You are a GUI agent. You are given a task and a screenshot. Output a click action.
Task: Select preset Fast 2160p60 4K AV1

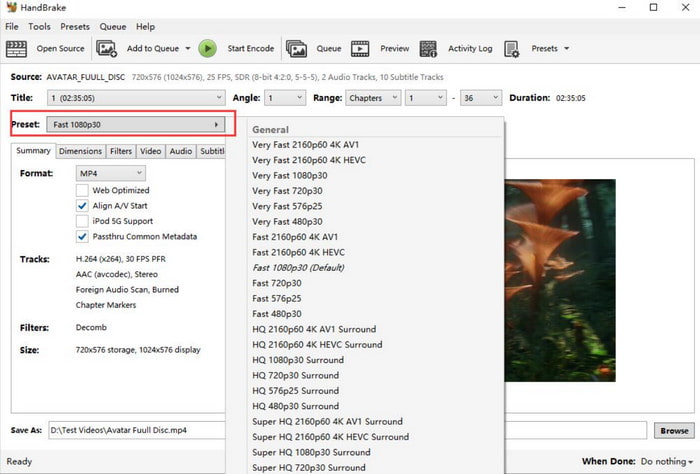click(x=295, y=237)
